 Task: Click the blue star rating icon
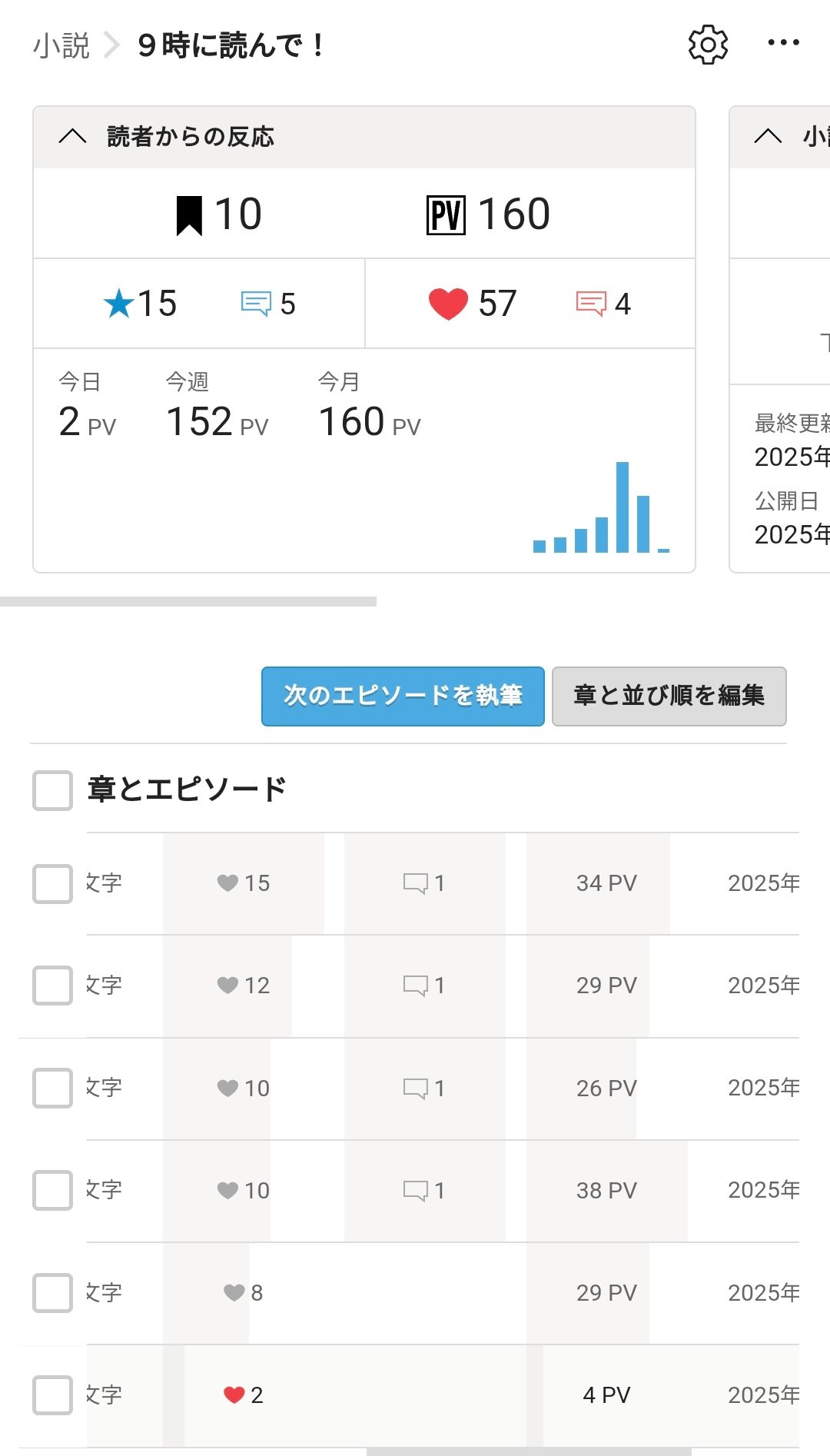(119, 304)
